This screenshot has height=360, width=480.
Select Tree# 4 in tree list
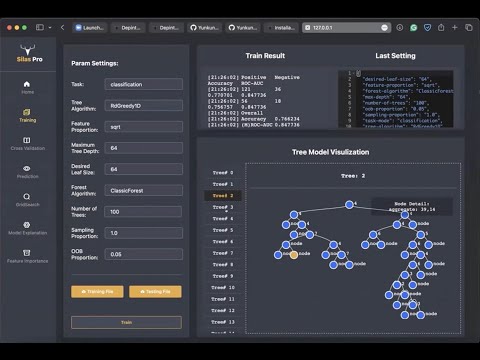click(x=223, y=219)
